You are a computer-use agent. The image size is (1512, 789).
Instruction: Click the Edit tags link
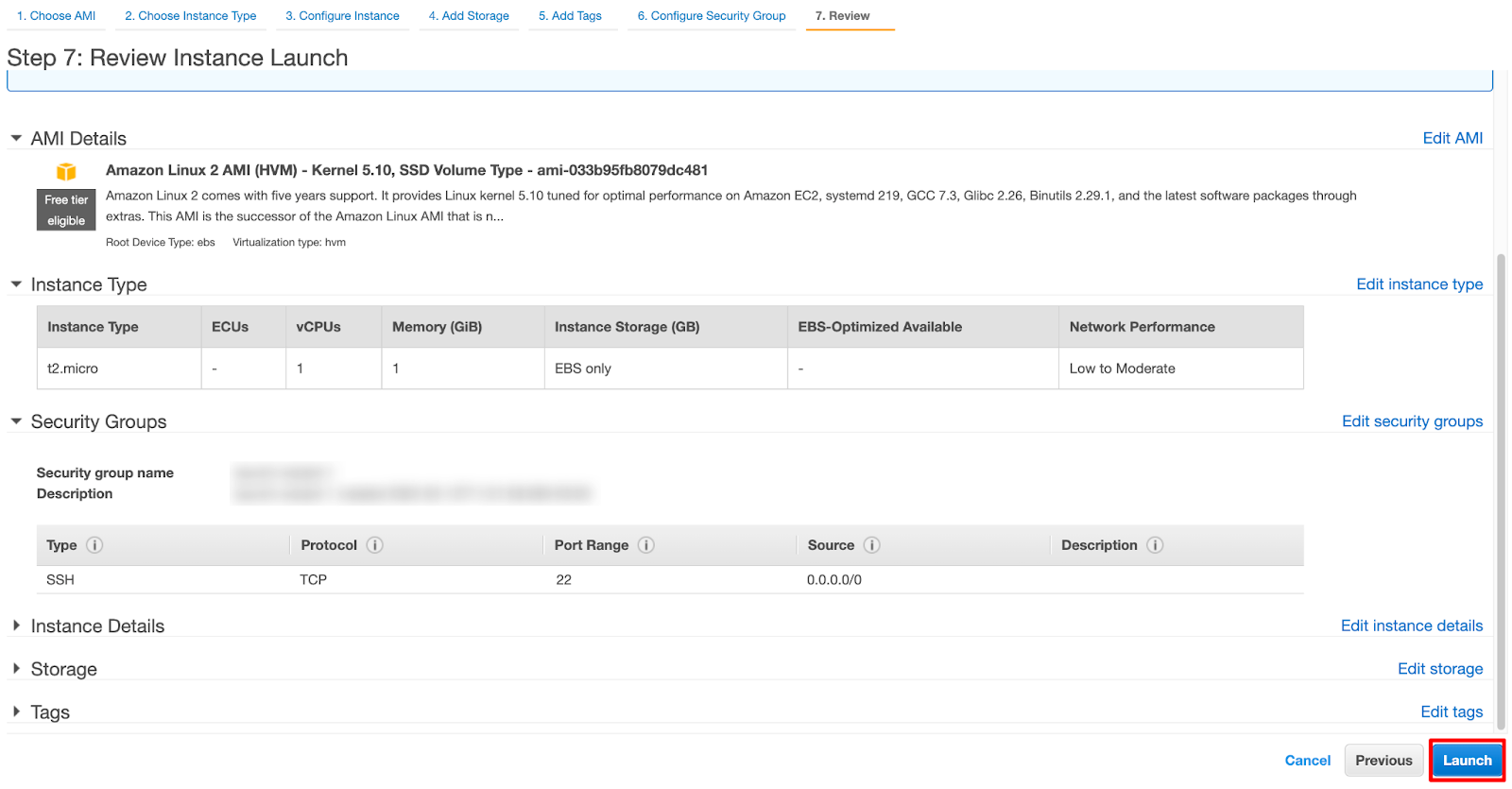(1452, 712)
